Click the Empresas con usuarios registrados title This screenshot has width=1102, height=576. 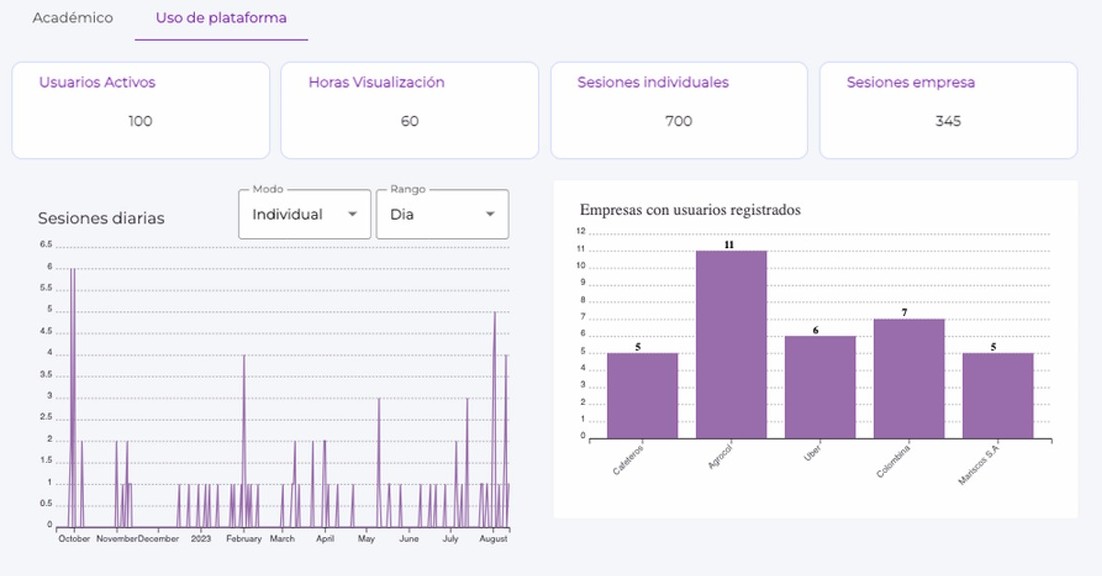point(690,210)
